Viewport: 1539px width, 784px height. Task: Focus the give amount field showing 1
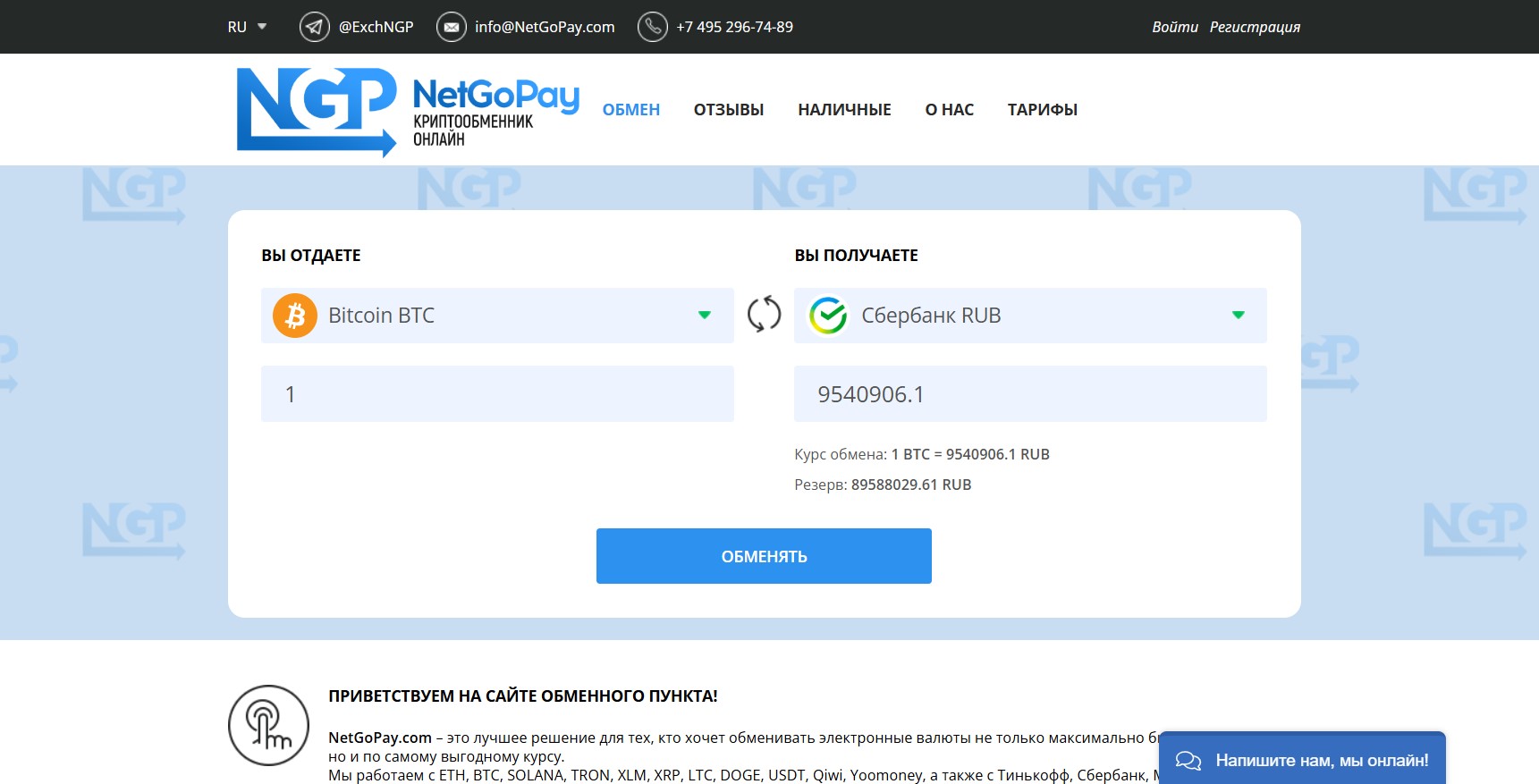[x=497, y=394]
